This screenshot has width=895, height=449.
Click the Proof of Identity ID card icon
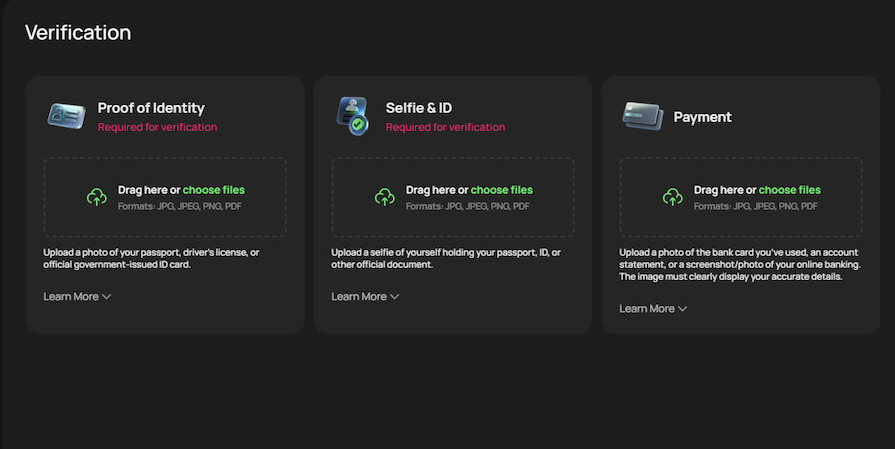tap(66, 116)
